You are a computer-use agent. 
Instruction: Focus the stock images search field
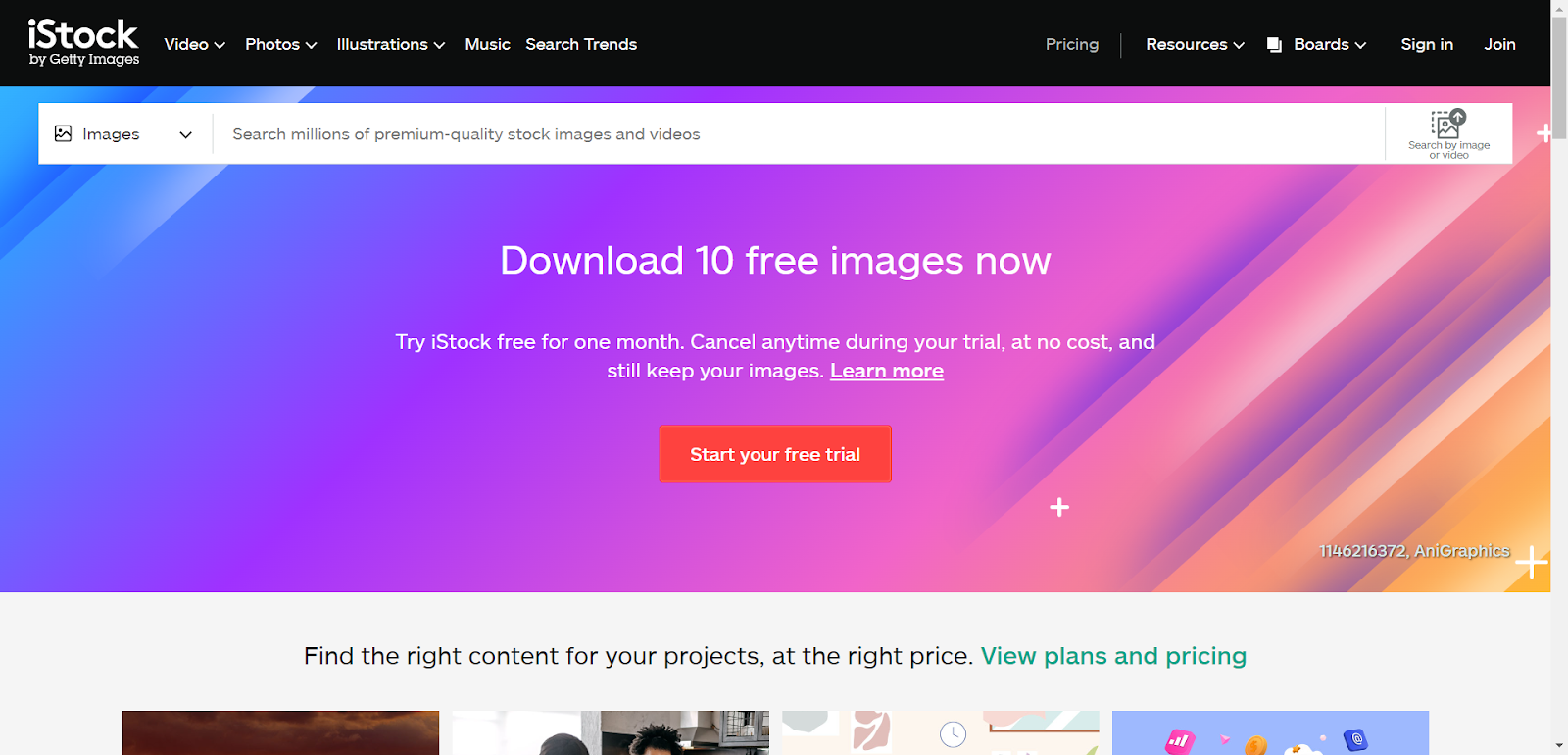click(x=799, y=133)
